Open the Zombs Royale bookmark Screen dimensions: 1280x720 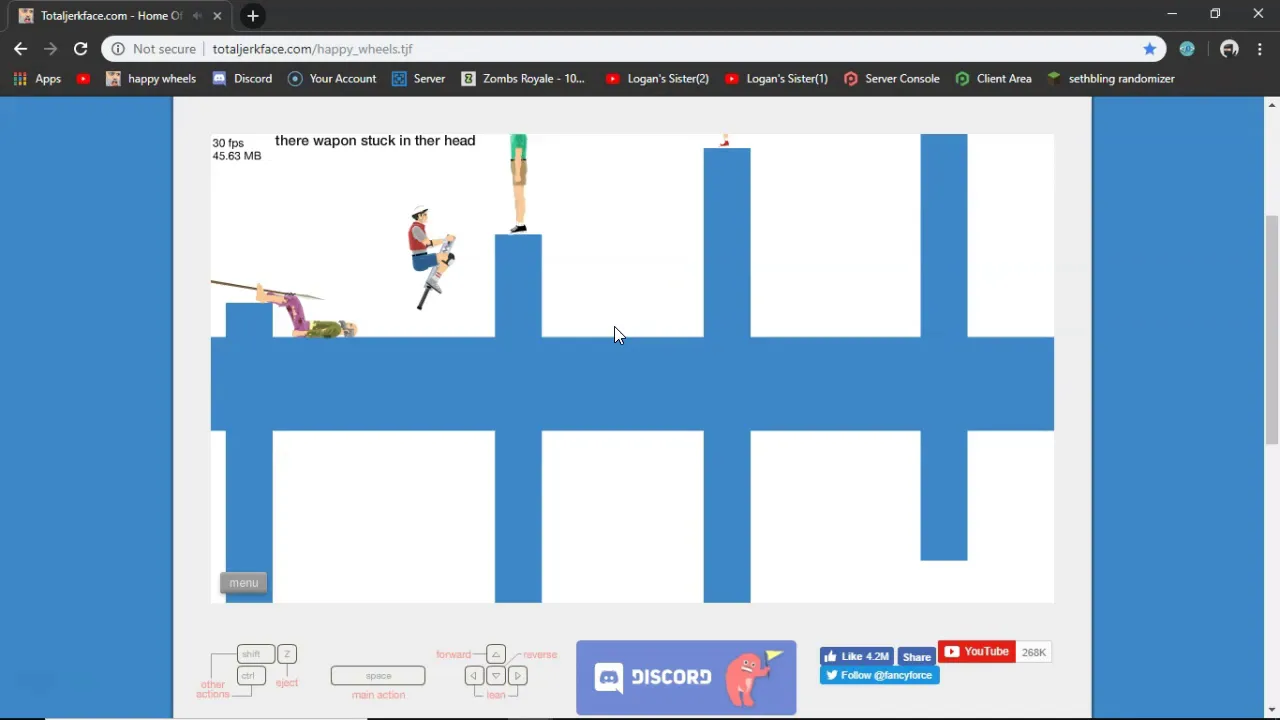(x=523, y=78)
